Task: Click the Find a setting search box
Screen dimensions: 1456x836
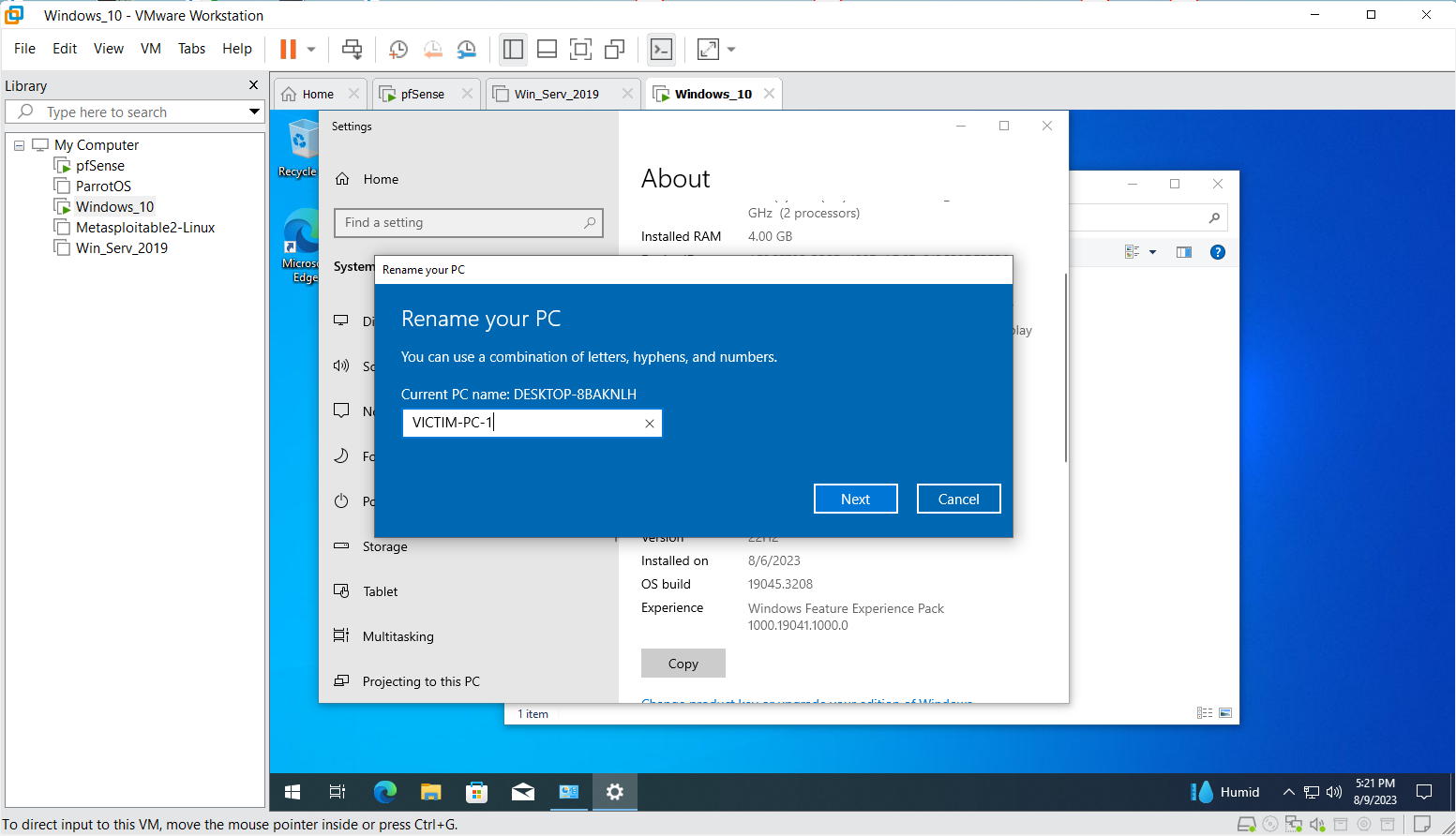Action: coord(469,223)
